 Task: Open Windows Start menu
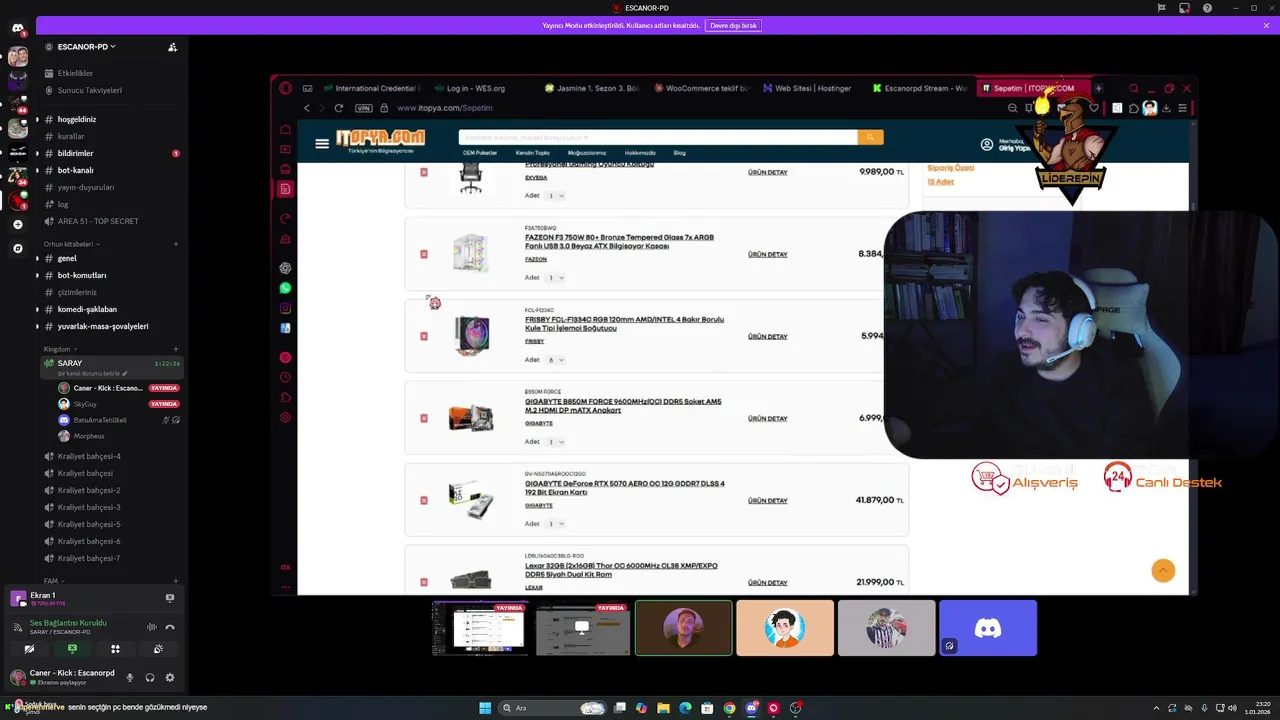point(485,708)
